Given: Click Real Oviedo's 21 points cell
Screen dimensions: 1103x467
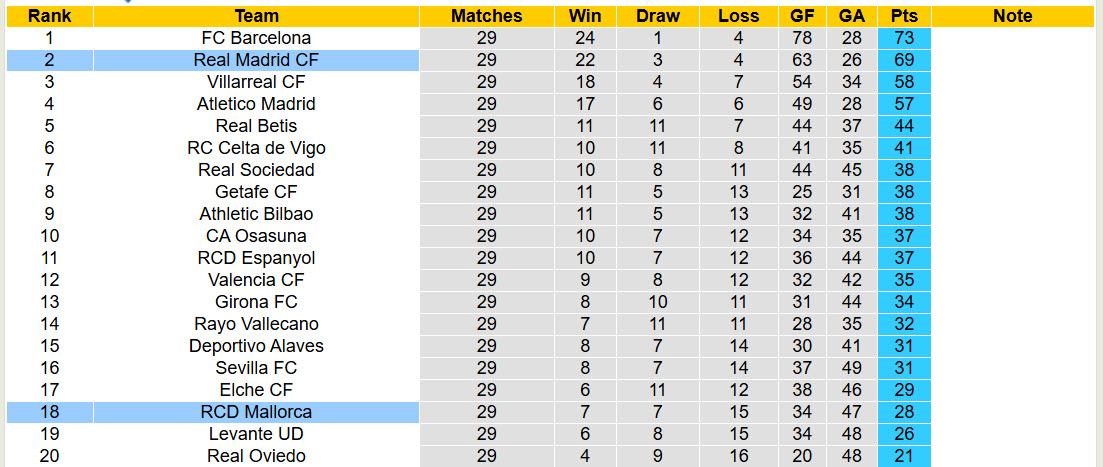Looking at the screenshot, I should pos(904,456).
